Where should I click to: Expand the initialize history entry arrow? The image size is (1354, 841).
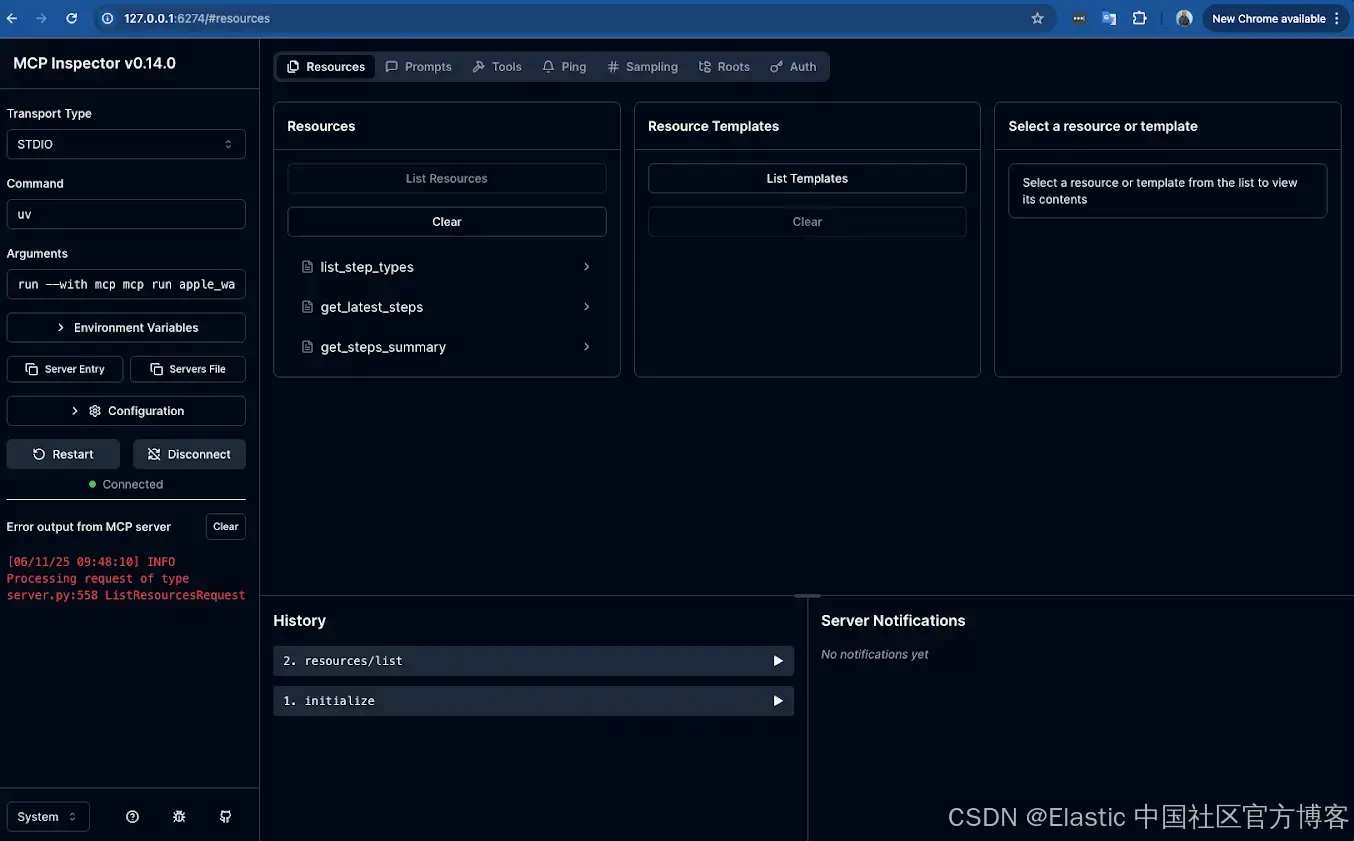(778, 701)
